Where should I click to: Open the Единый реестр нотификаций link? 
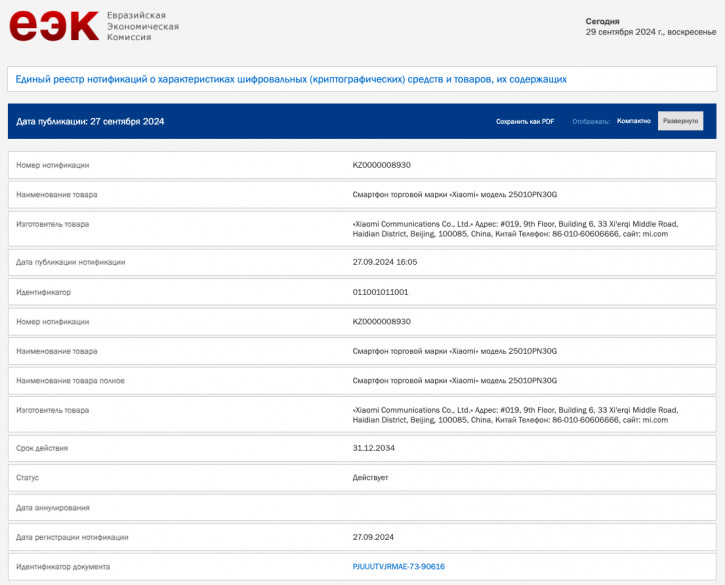pyautogui.click(x=291, y=80)
